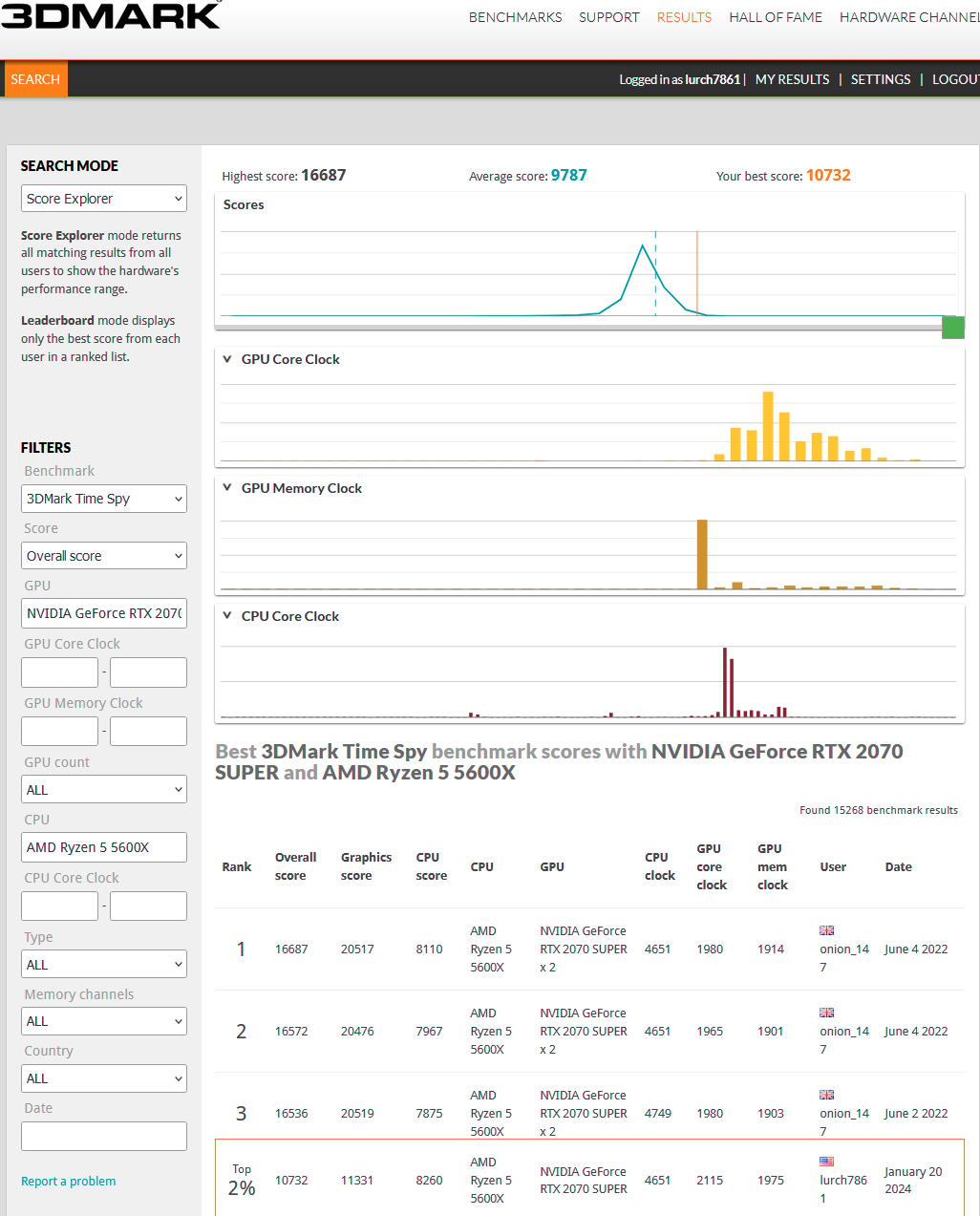This screenshot has height=1216, width=980.
Task: Open the GPU count dropdown
Action: [104, 790]
